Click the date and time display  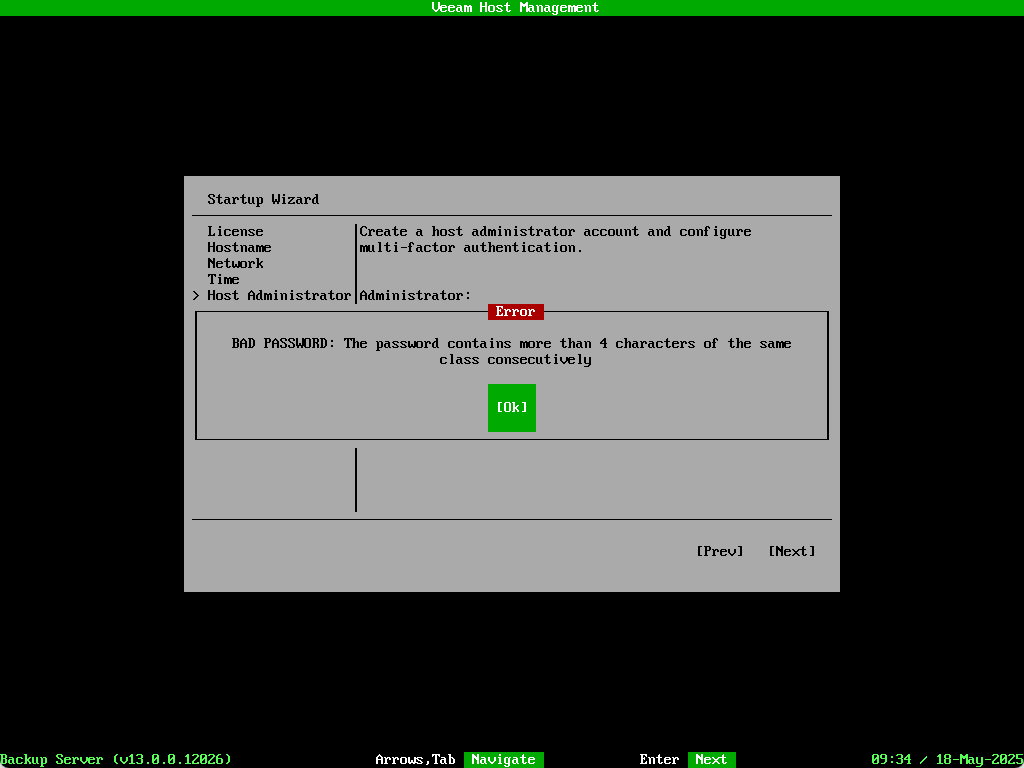point(946,759)
